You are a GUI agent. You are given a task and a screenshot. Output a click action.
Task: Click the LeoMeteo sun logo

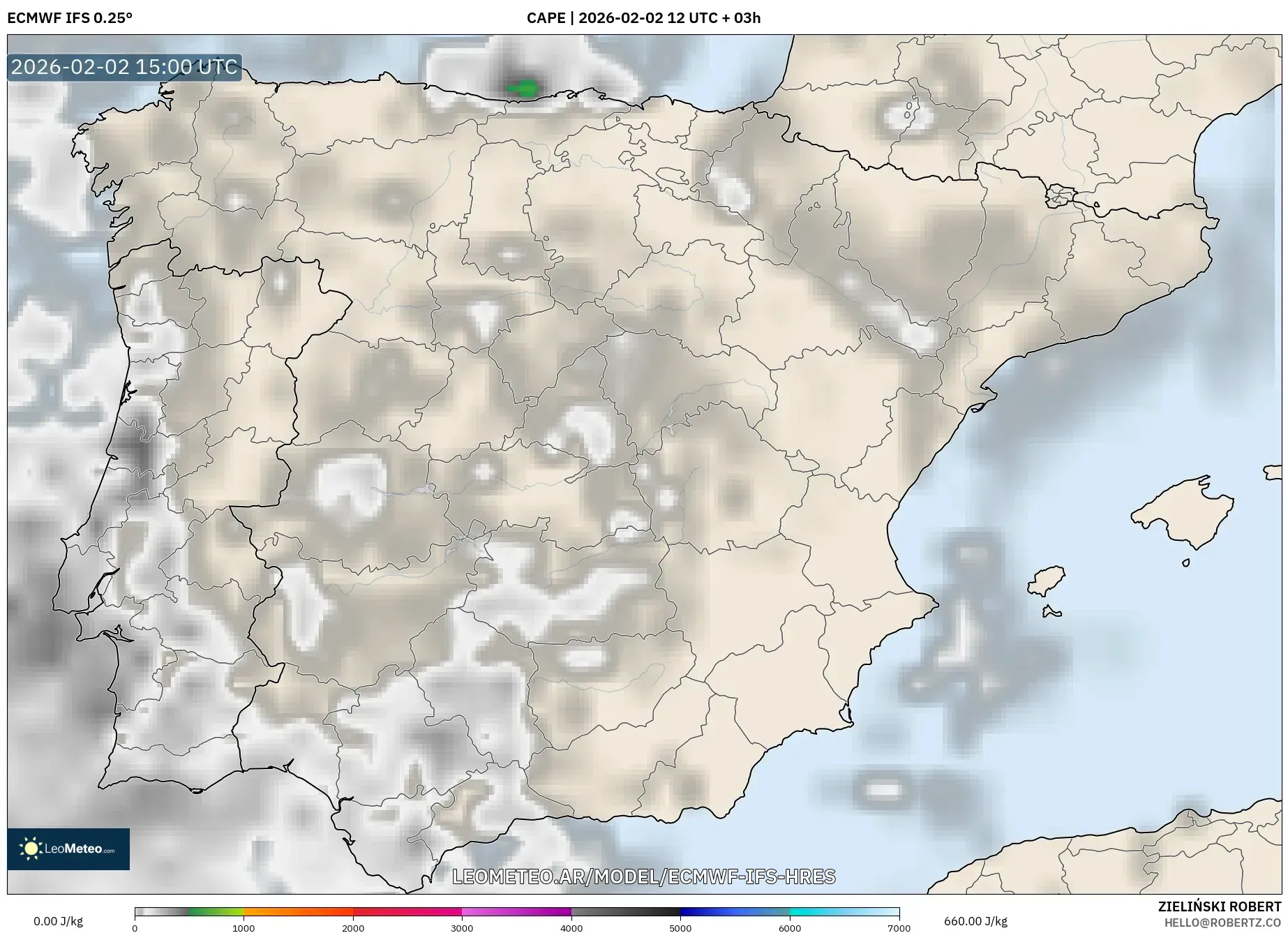click(x=32, y=848)
